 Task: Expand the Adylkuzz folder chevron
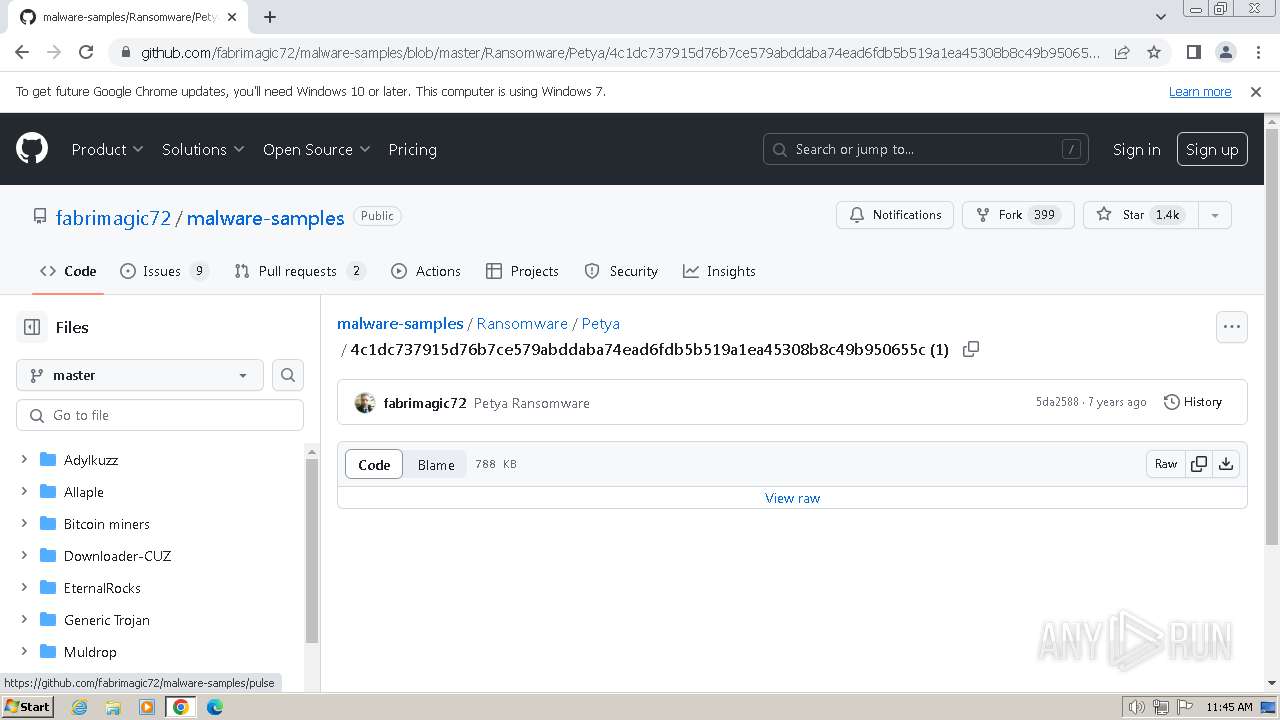[x=24, y=460]
